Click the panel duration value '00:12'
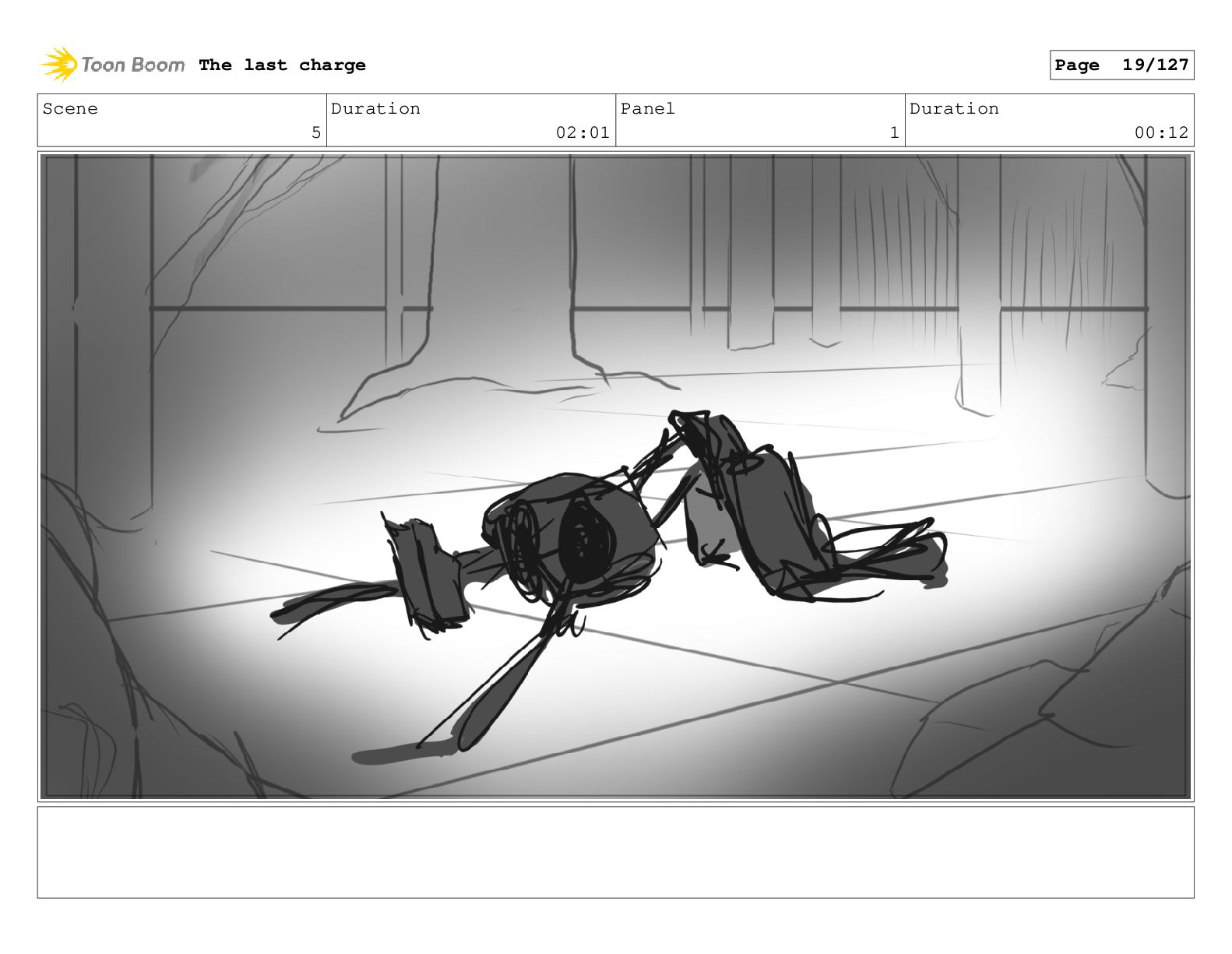 (x=1161, y=132)
